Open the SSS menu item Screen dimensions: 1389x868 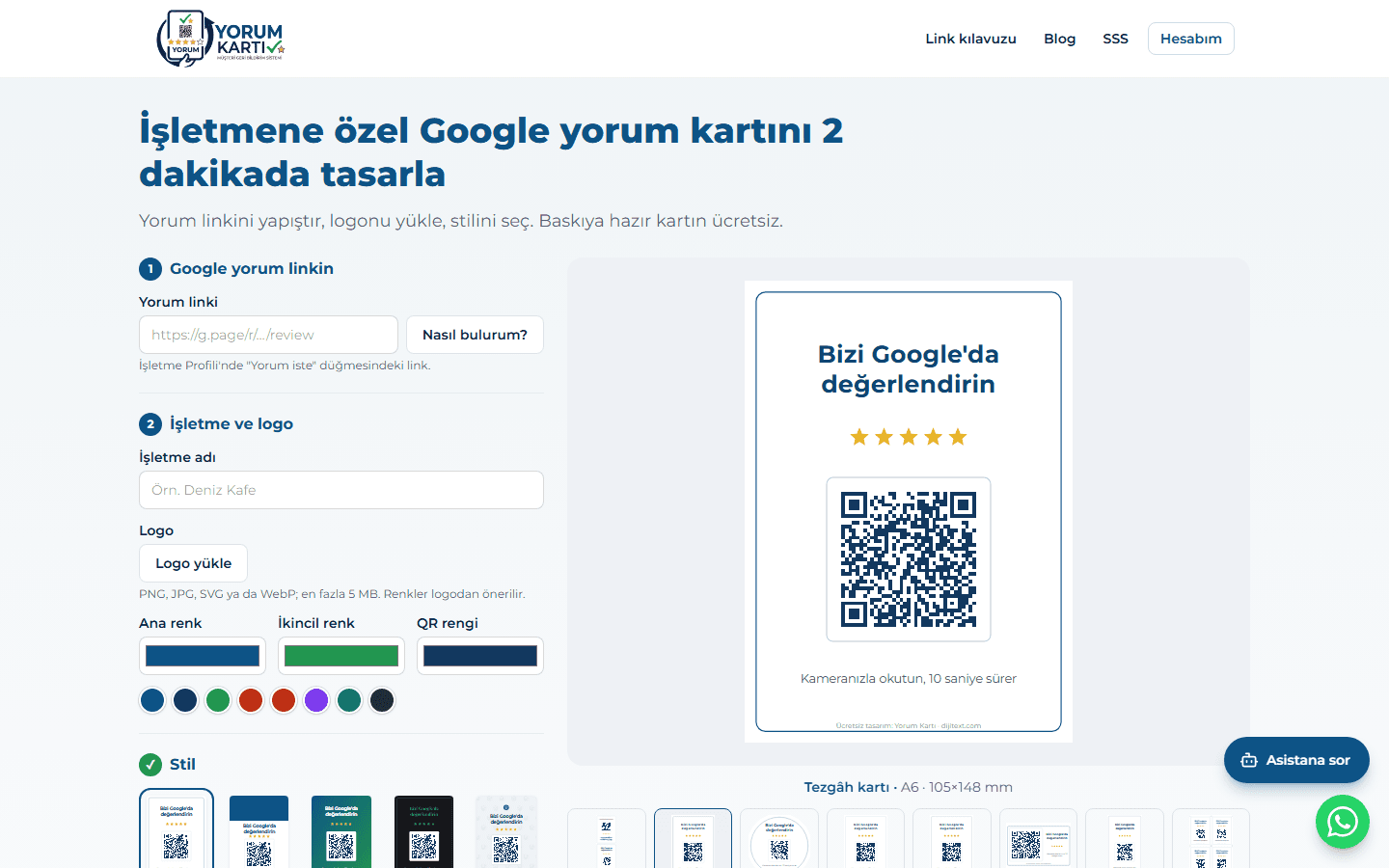pyautogui.click(x=1115, y=39)
